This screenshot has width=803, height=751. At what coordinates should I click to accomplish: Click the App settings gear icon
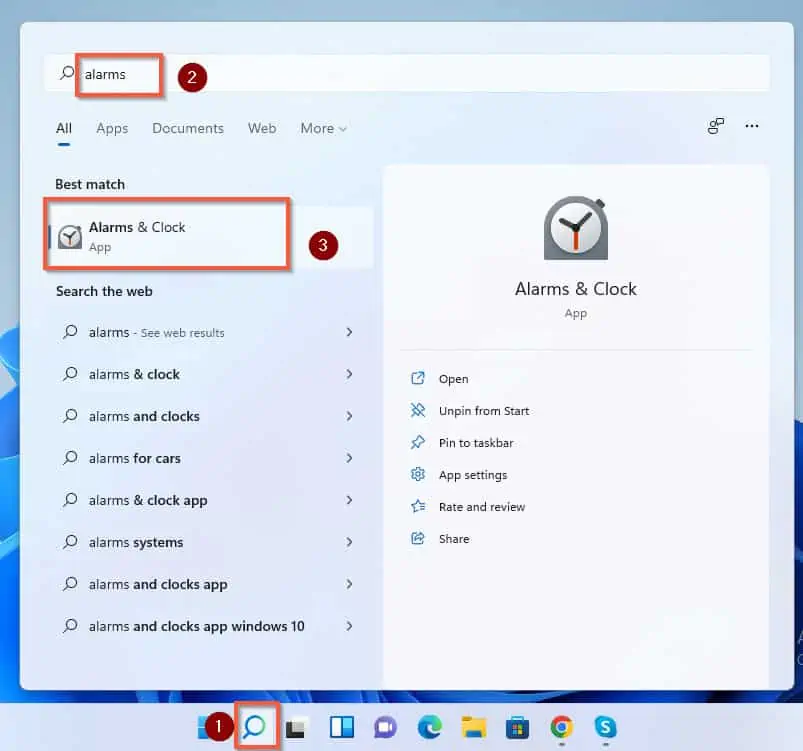pyautogui.click(x=418, y=474)
